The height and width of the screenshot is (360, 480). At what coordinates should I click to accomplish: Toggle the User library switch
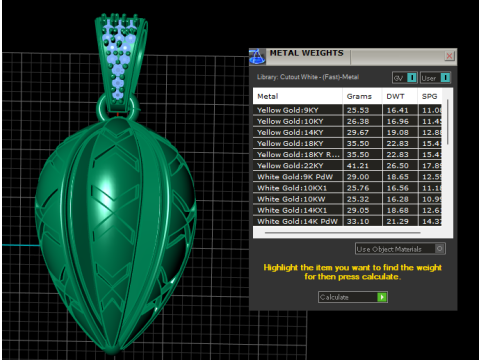coord(435,78)
